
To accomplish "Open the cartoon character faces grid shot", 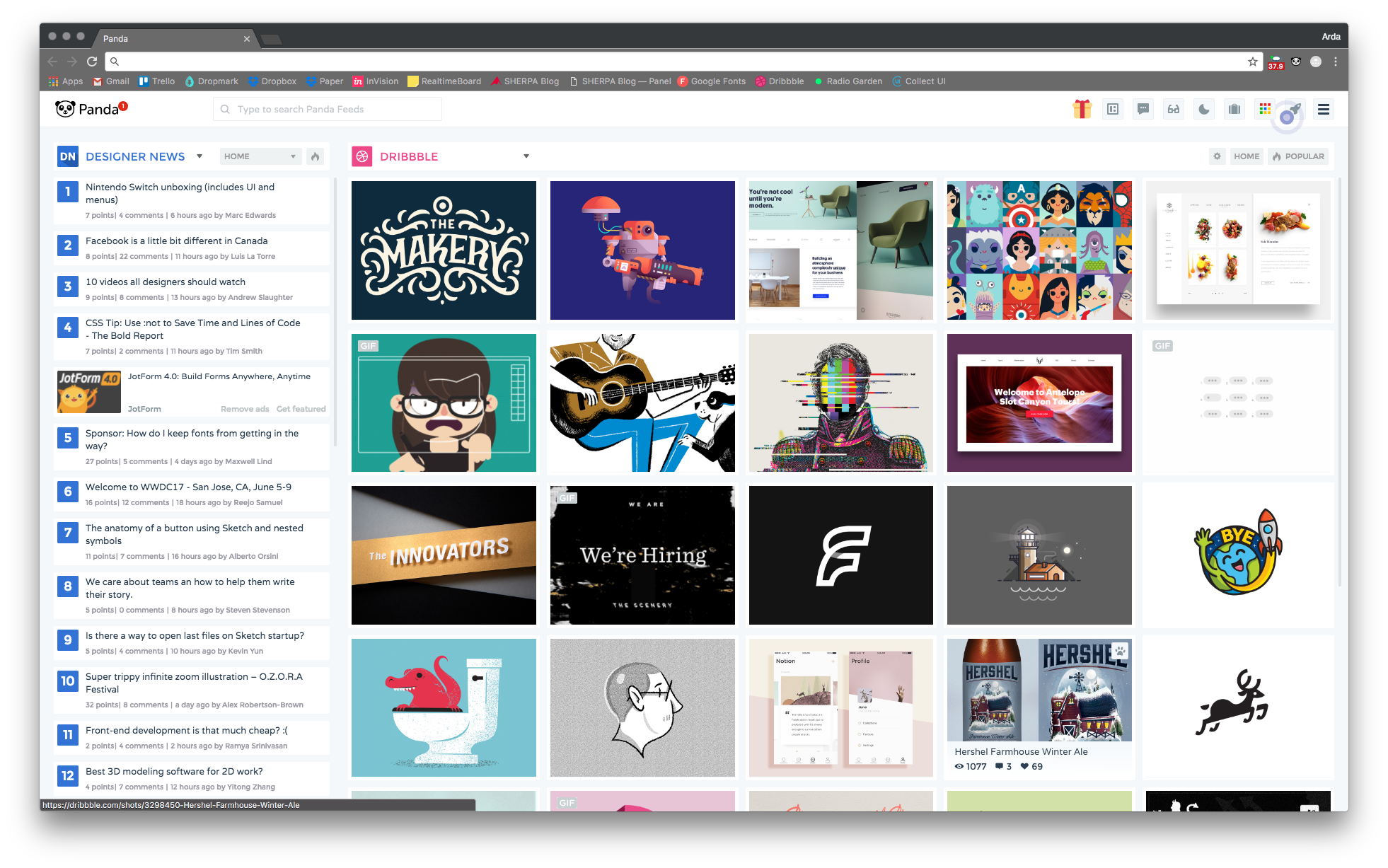I will pos(1039,250).
